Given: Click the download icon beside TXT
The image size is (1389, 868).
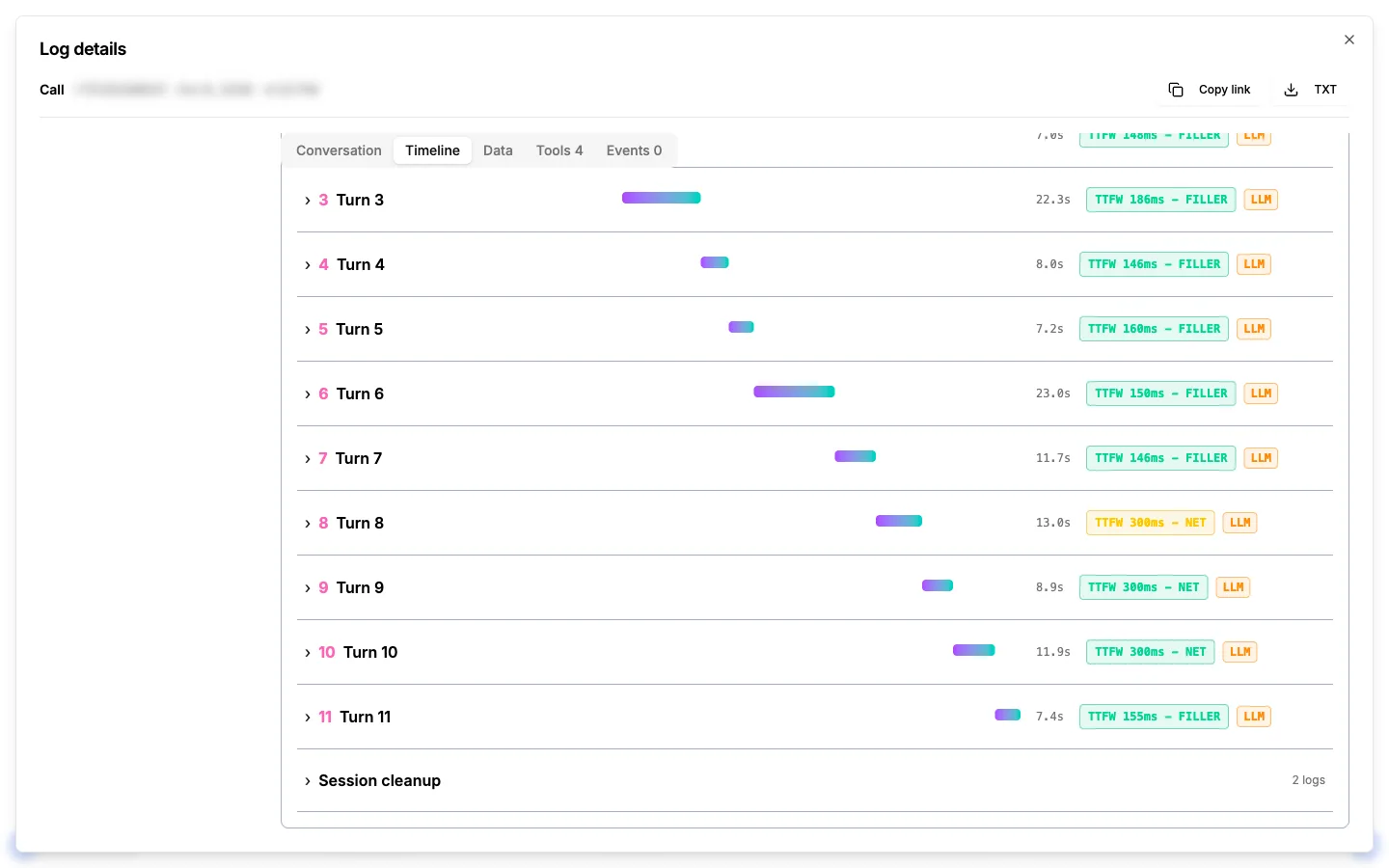Looking at the screenshot, I should coord(1291,90).
